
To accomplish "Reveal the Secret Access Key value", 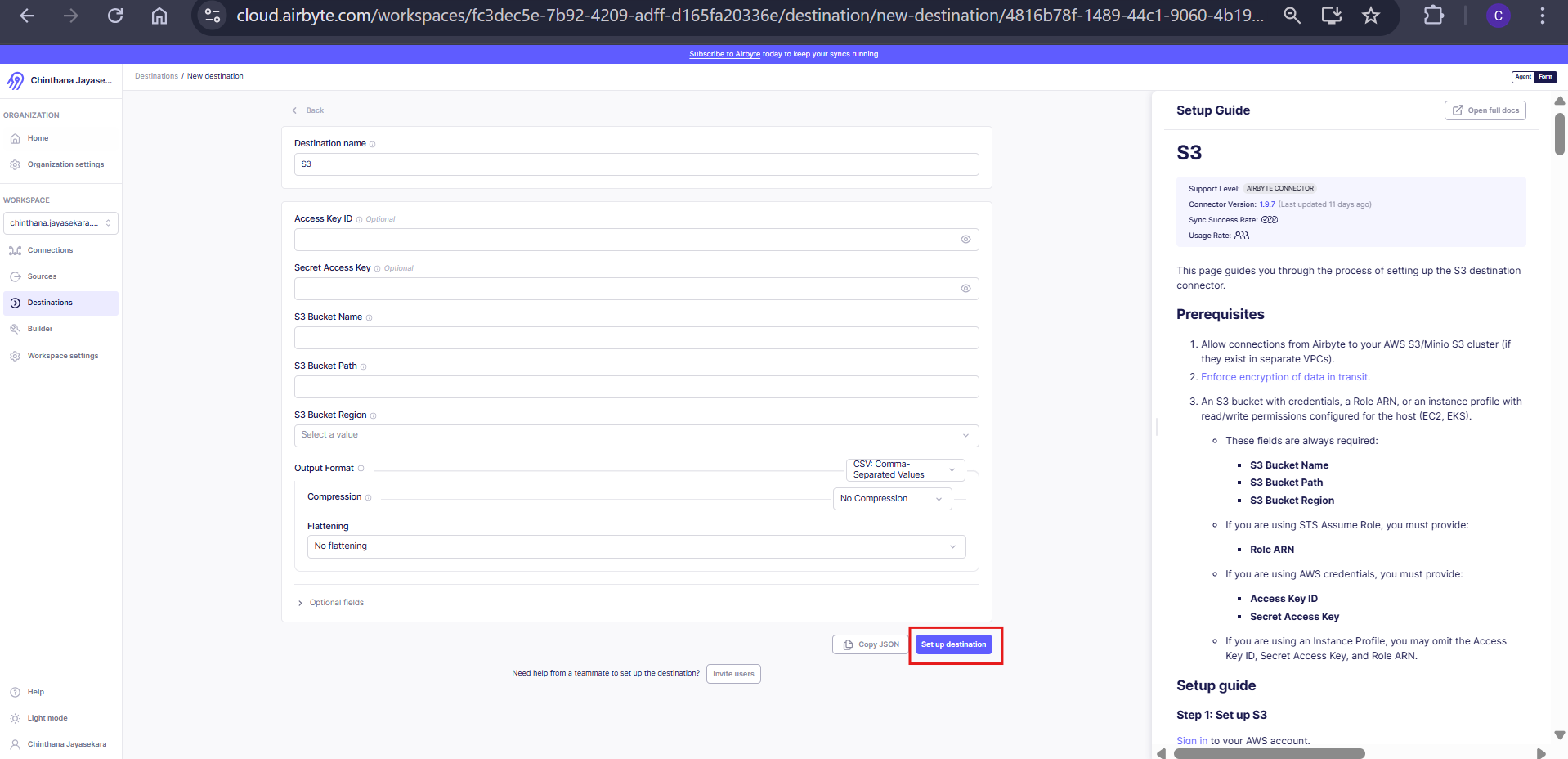I will pos(965,289).
